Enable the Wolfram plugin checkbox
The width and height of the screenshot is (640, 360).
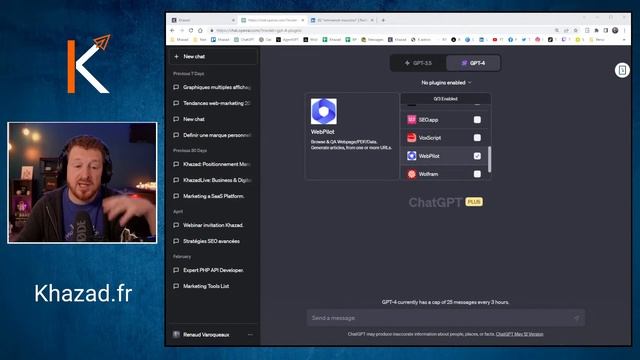pos(477,174)
